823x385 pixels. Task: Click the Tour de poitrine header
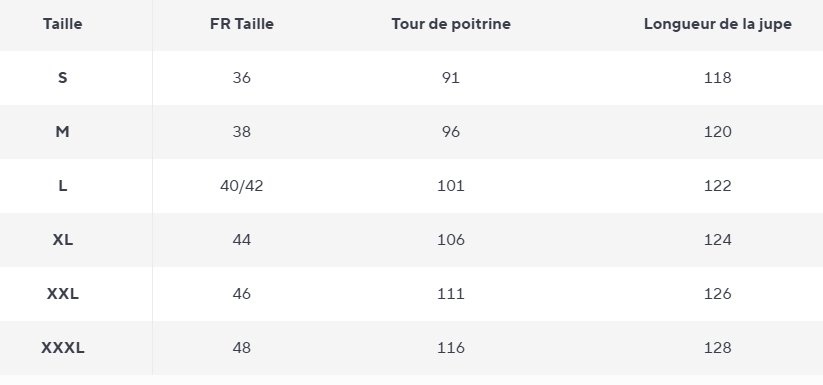(451, 24)
